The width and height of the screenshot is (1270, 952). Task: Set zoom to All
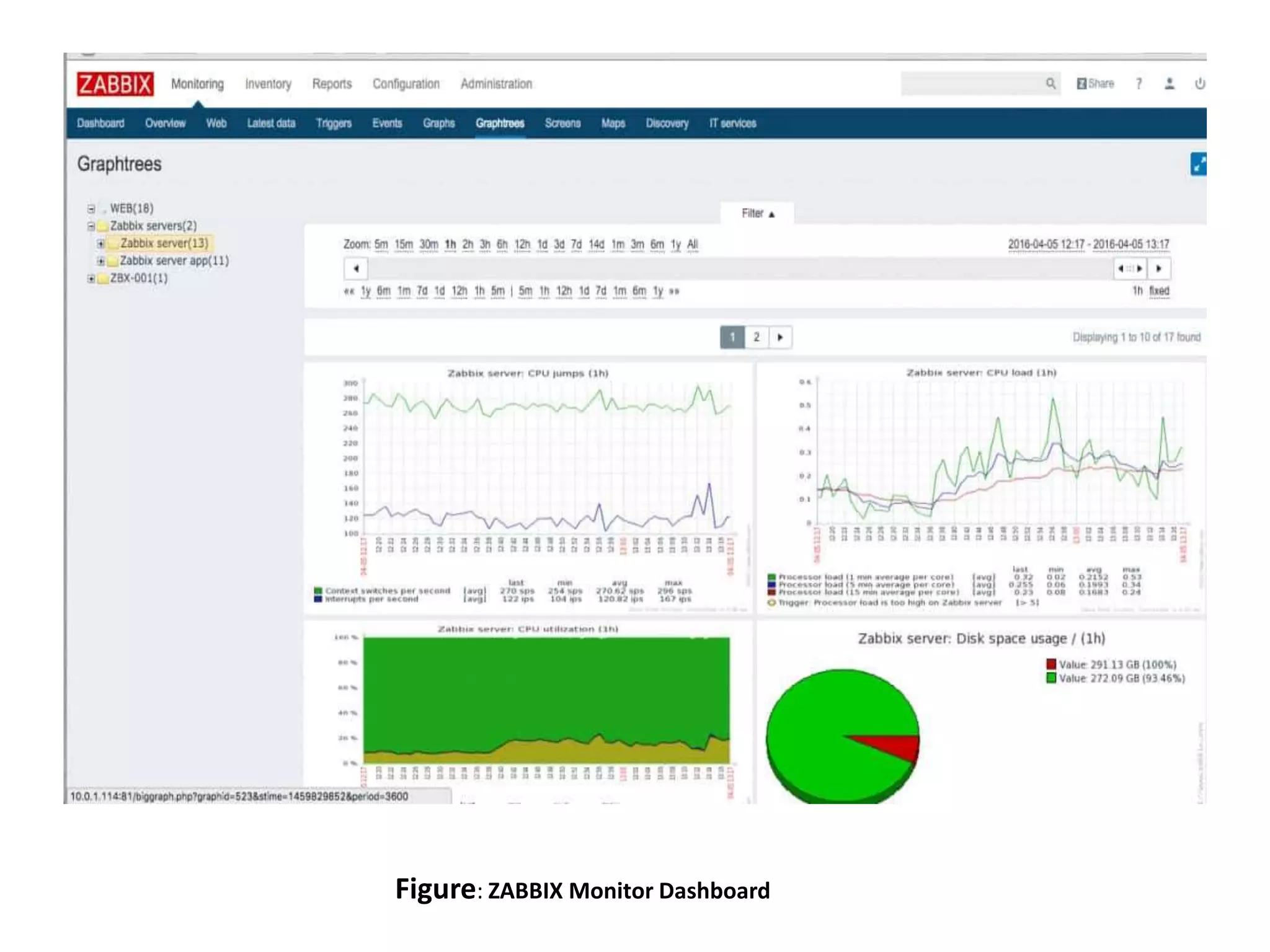pyautogui.click(x=693, y=245)
